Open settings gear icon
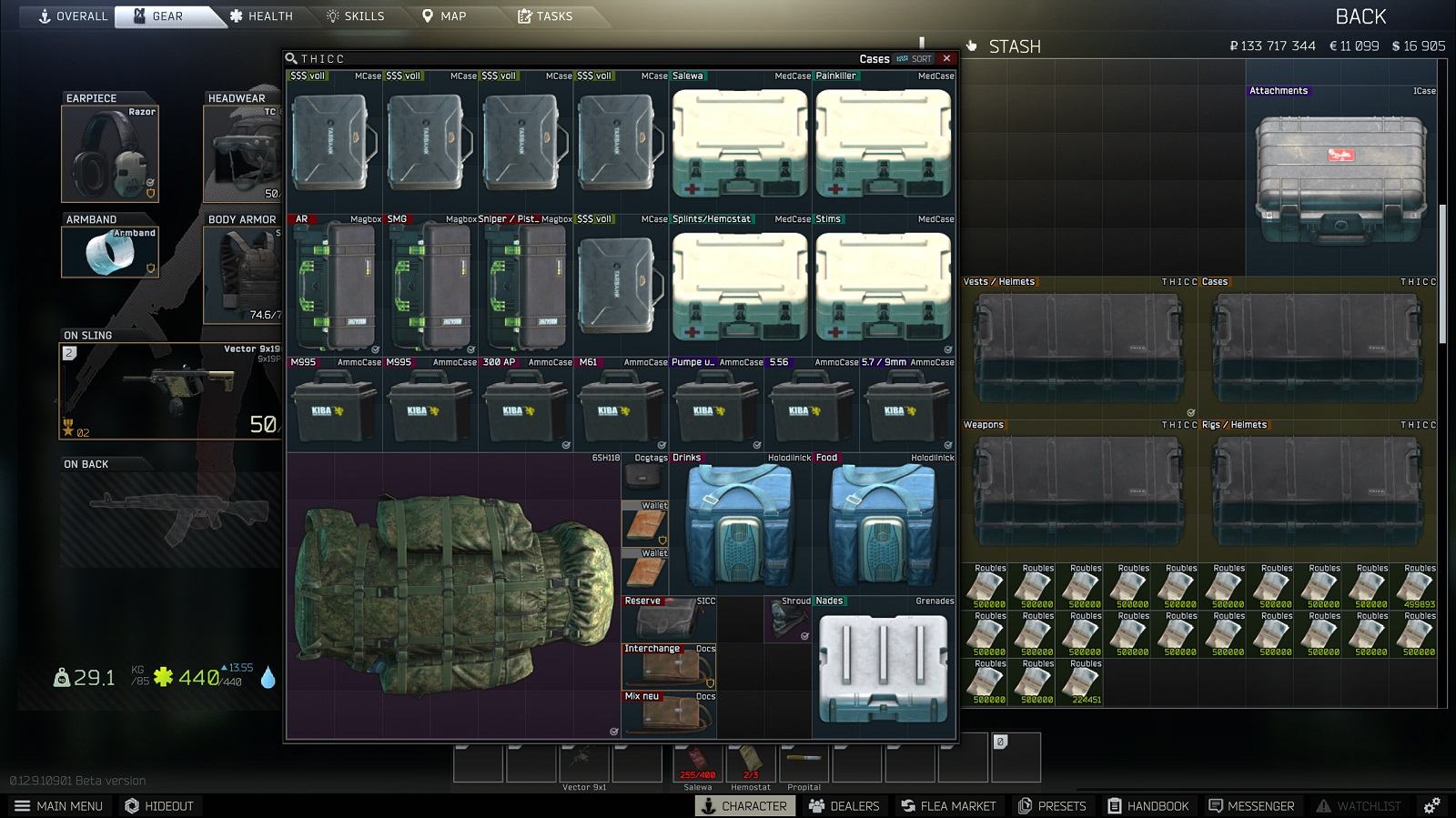This screenshot has width=1456, height=818. (x=1432, y=806)
